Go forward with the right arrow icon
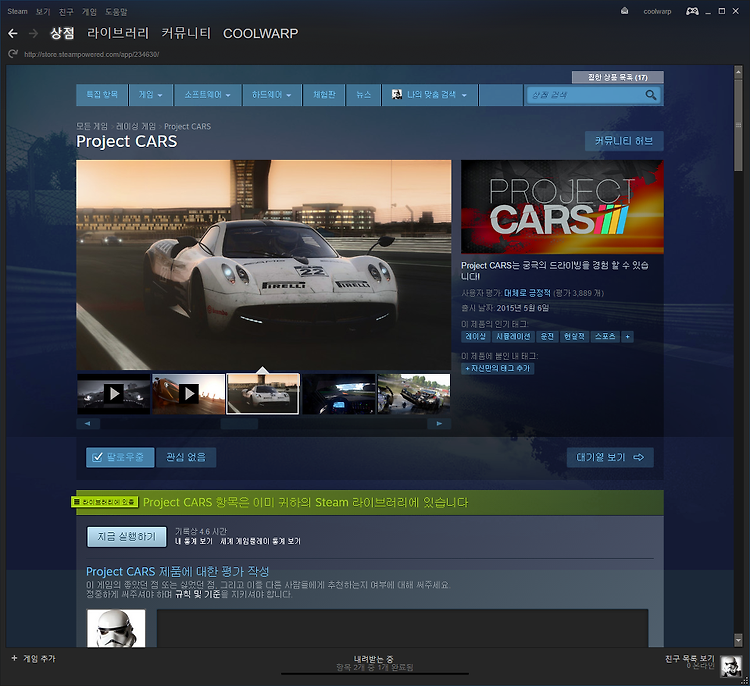 click(x=33, y=33)
